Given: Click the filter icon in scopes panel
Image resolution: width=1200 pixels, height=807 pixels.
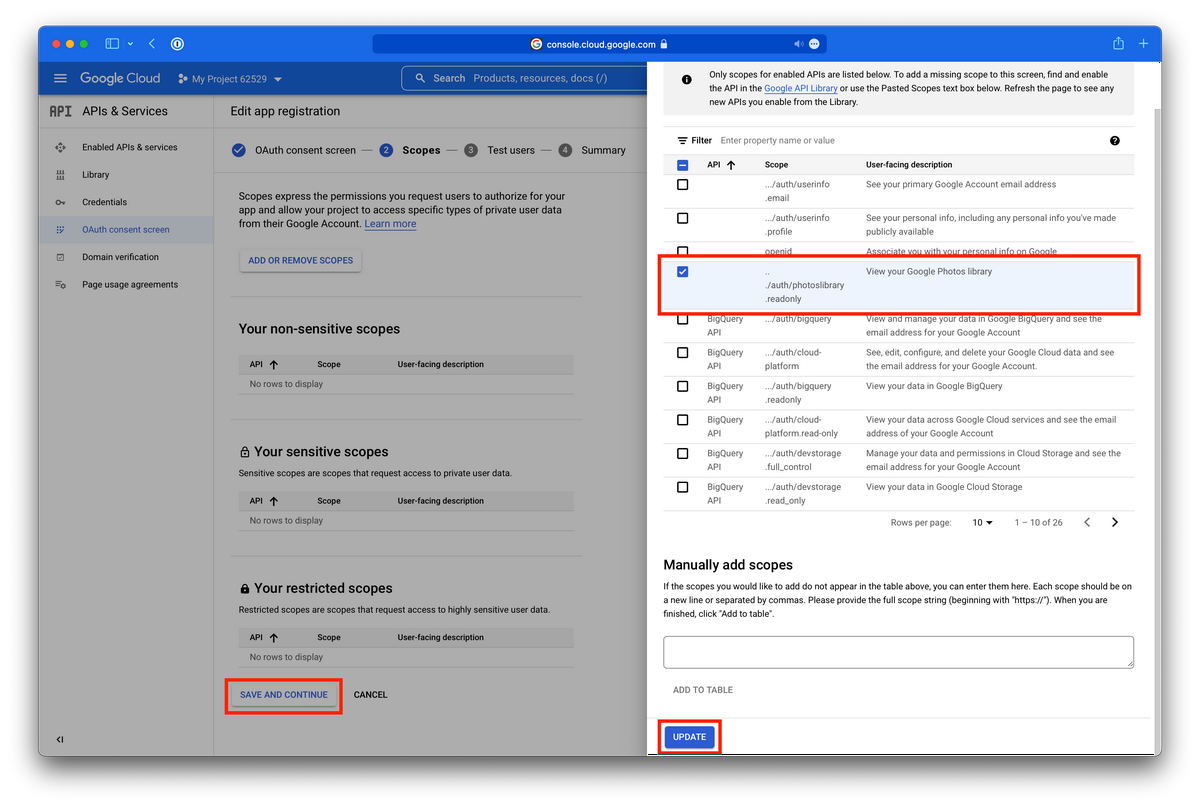Looking at the screenshot, I should [683, 141].
